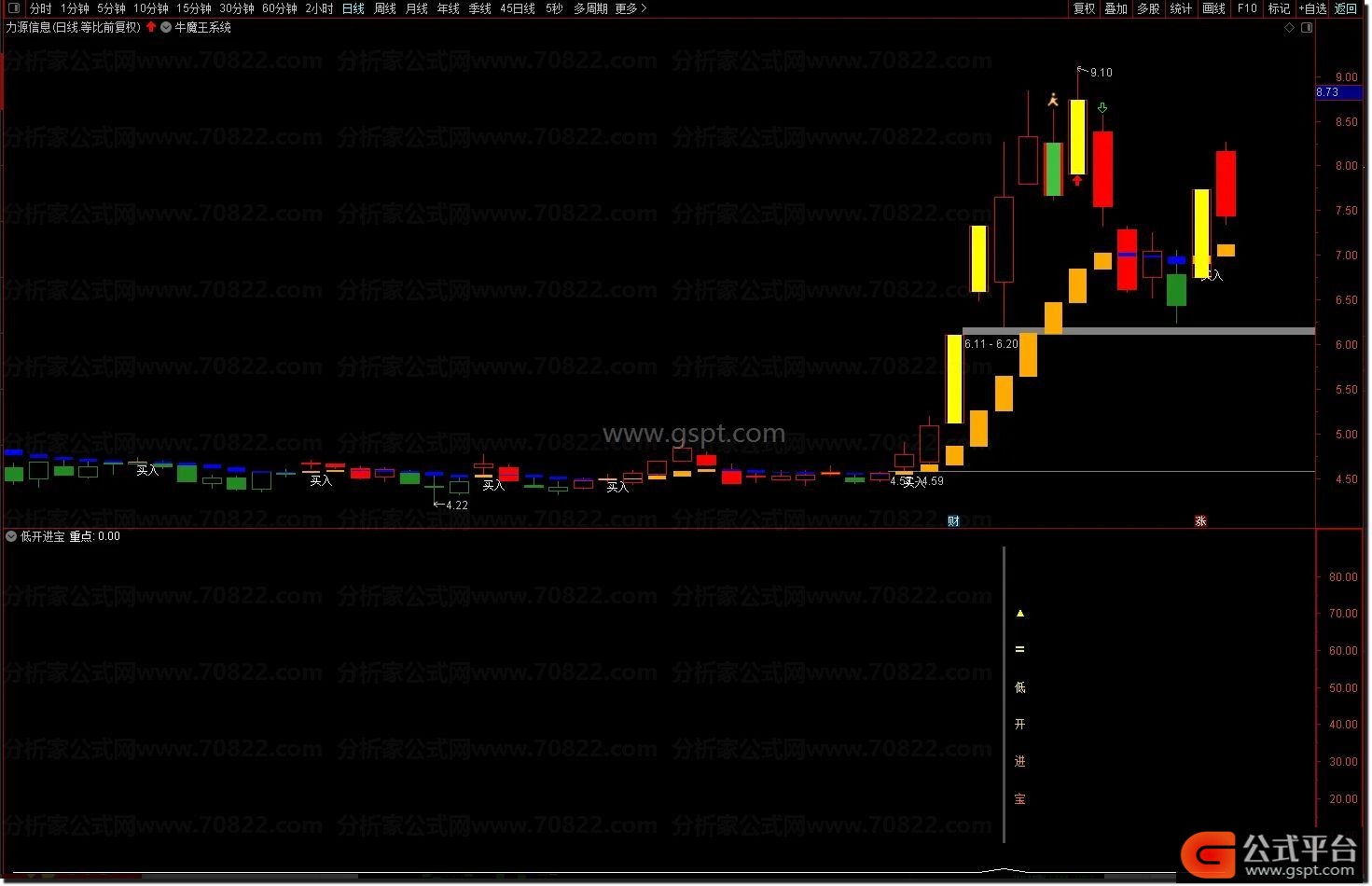Select the 10分钟 period
The image size is (1372, 886).
pyautogui.click(x=151, y=8)
